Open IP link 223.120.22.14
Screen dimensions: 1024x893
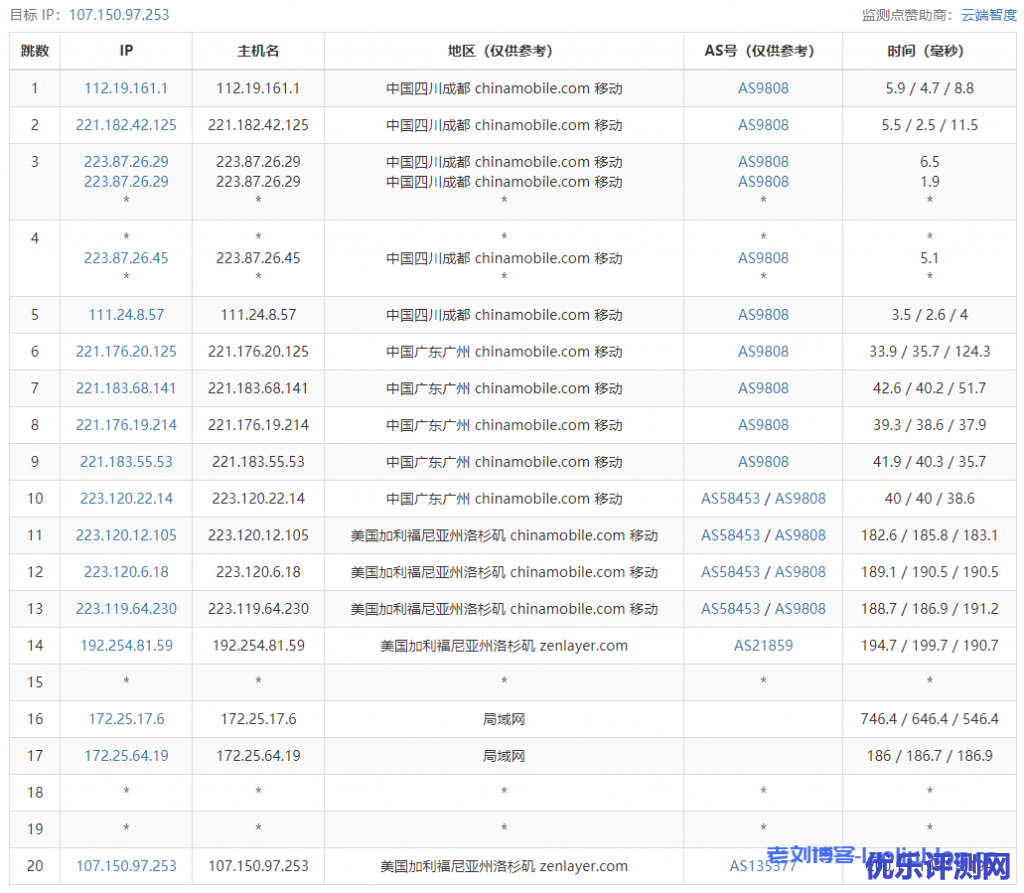click(x=126, y=498)
